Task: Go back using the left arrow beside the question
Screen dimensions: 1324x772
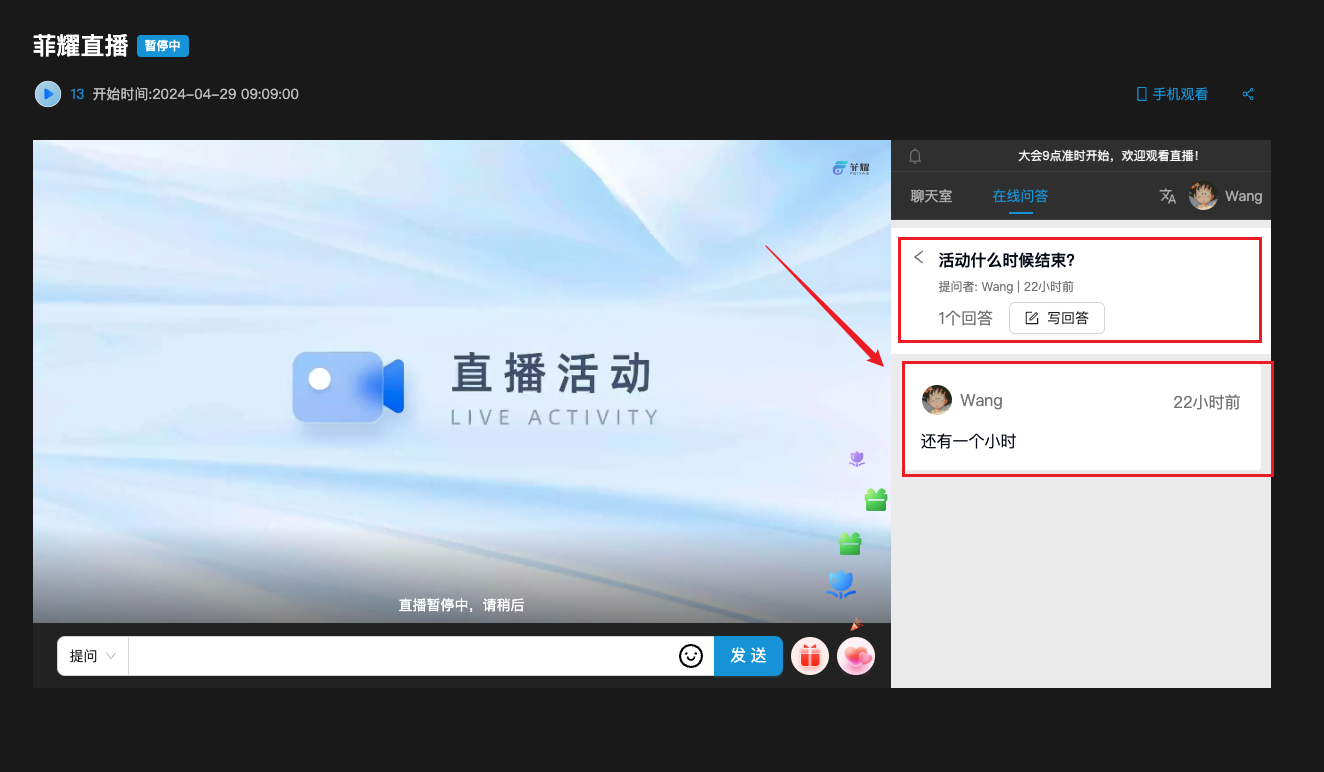Action: click(x=919, y=258)
